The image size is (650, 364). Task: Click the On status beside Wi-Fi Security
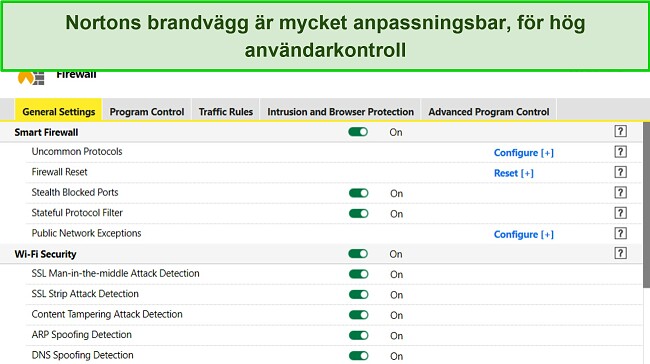396,254
